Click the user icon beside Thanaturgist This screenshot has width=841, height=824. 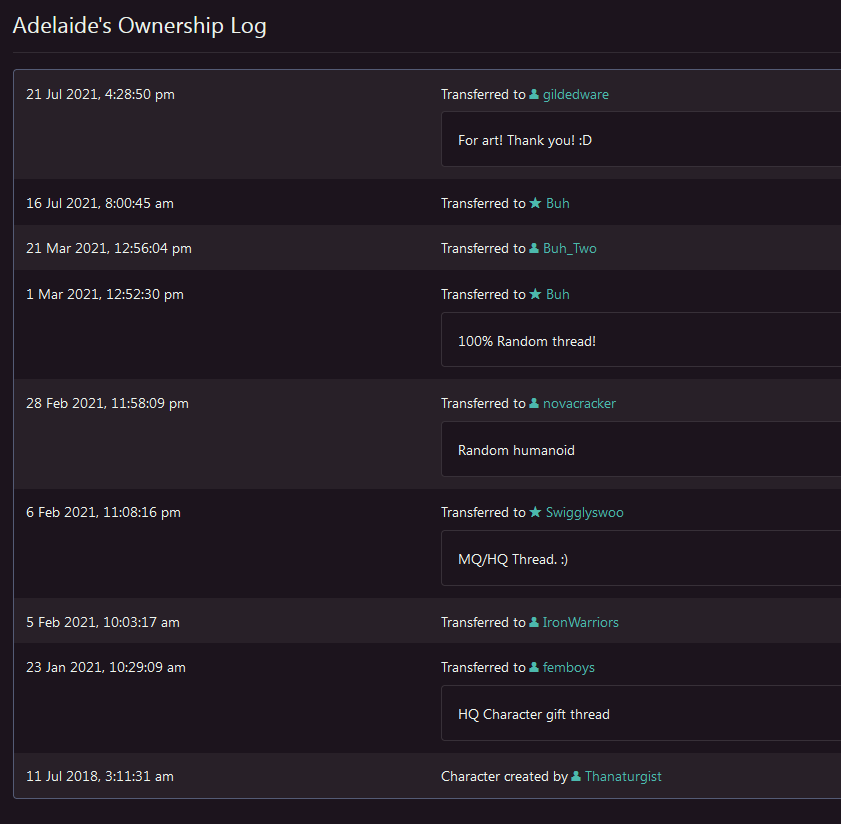[576, 777]
